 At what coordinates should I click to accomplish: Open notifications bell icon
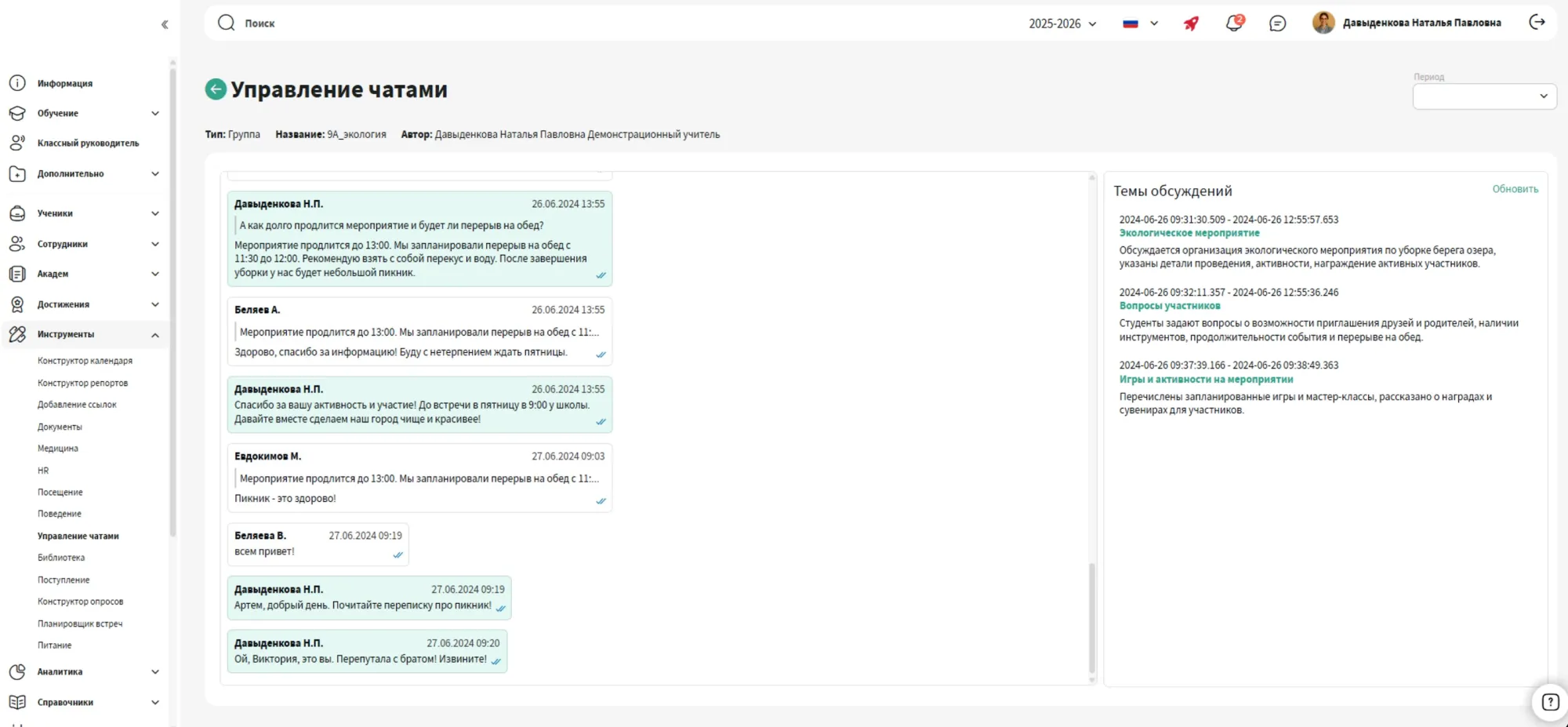pos(1234,23)
